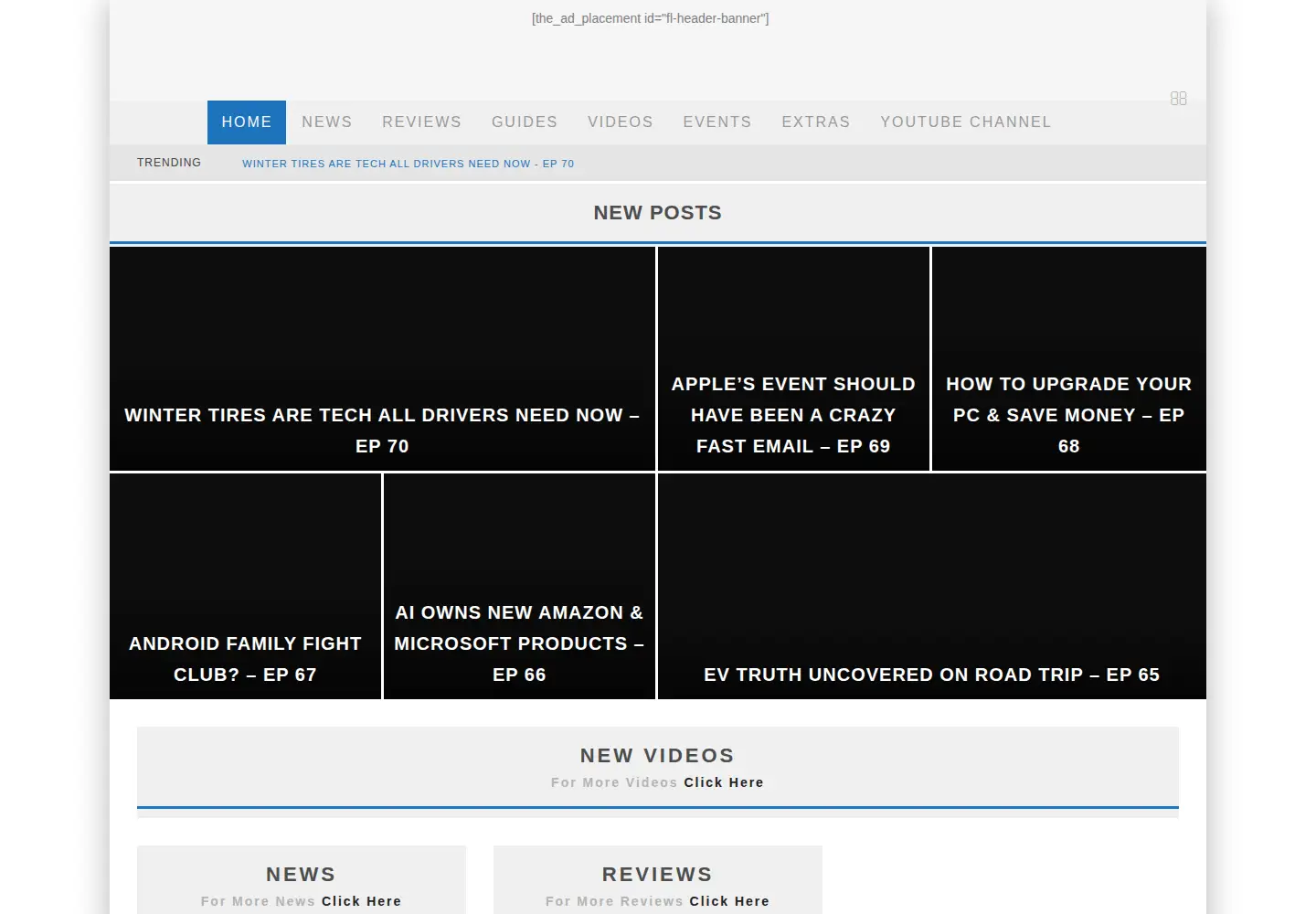Open the Extras menu item
This screenshot has height=914, width=1316.
tap(816, 122)
